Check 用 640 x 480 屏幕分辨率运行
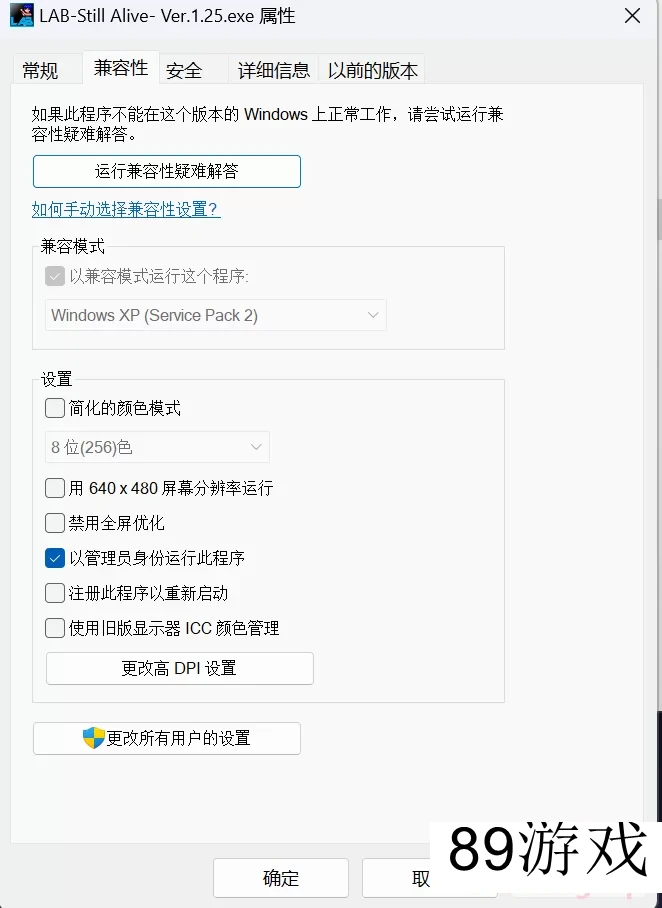 55,488
